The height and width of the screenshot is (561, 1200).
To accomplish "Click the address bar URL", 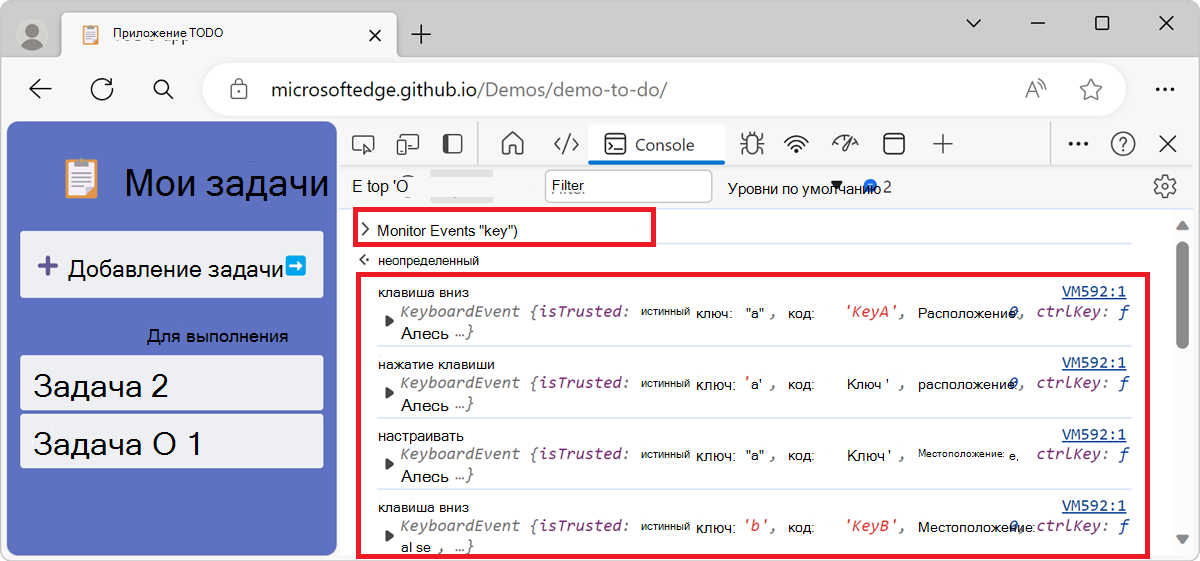I will coord(469,89).
